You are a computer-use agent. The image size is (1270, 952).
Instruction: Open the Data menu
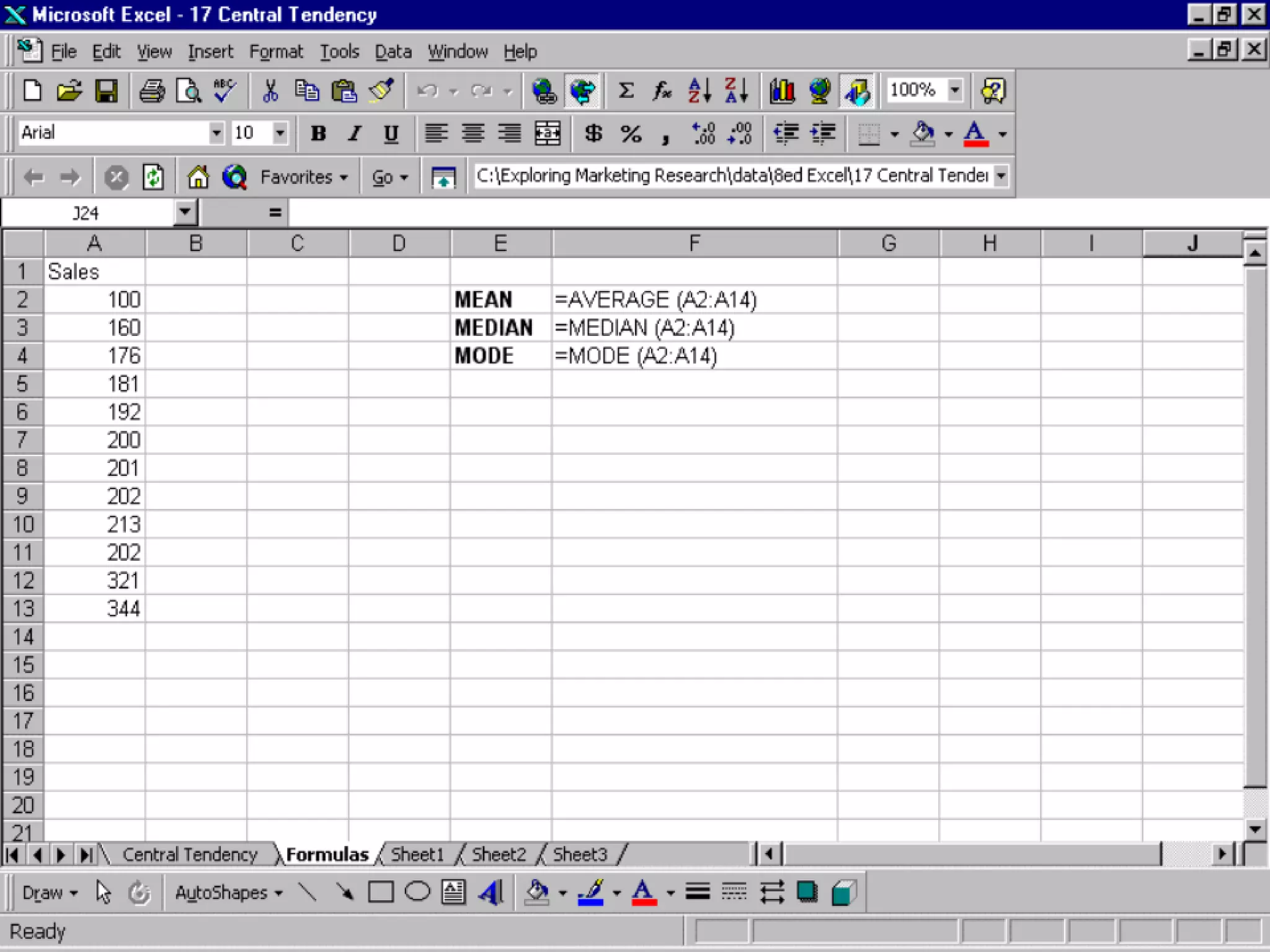coord(393,51)
